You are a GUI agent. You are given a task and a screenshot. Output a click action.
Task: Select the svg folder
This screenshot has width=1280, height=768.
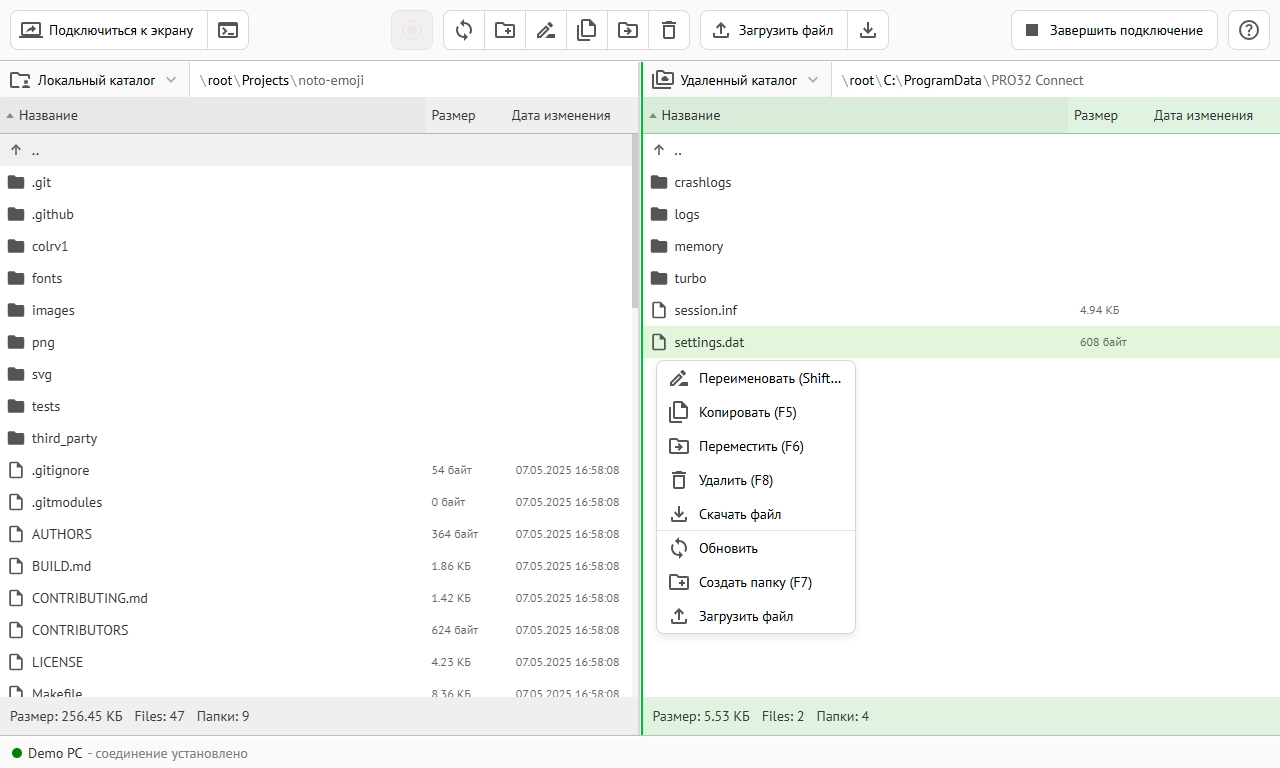pyautogui.click(x=316, y=374)
